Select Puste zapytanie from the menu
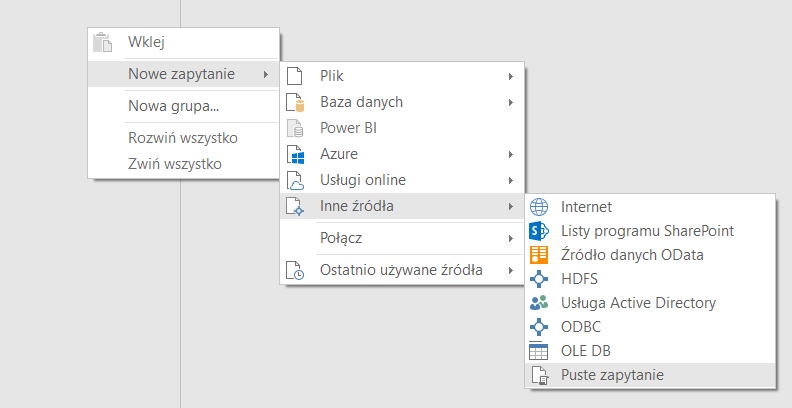Viewport: 792px width, 408px height. pyautogui.click(x=612, y=376)
